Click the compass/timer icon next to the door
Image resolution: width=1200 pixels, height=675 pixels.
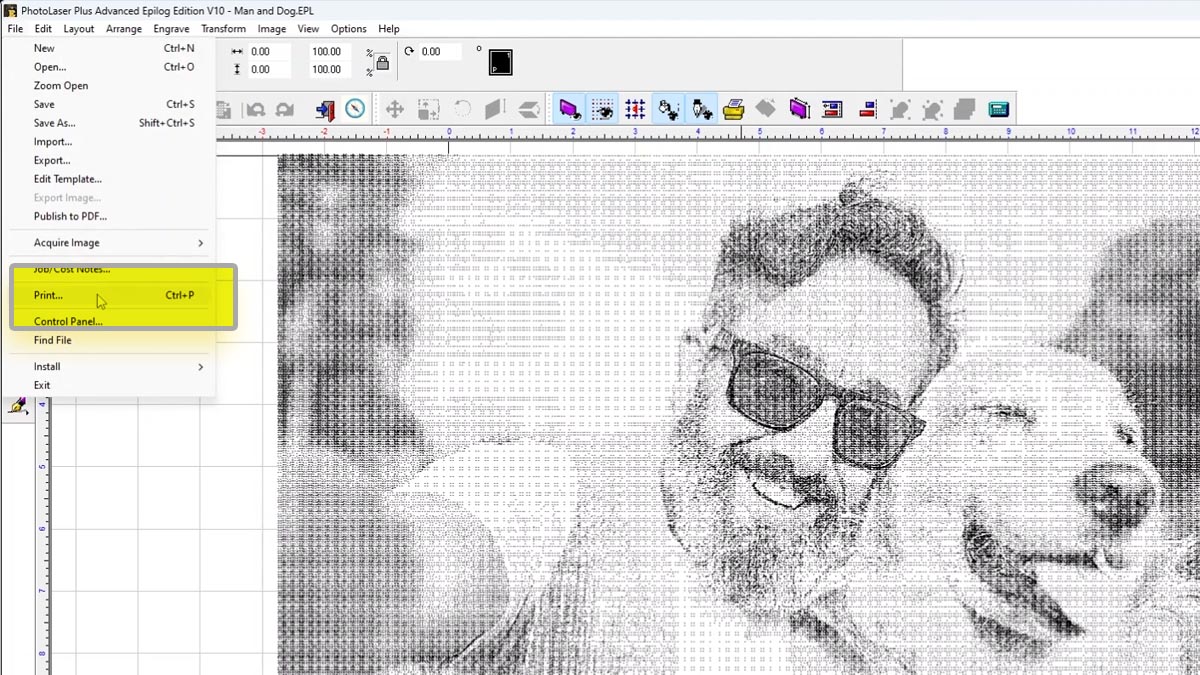click(x=354, y=109)
